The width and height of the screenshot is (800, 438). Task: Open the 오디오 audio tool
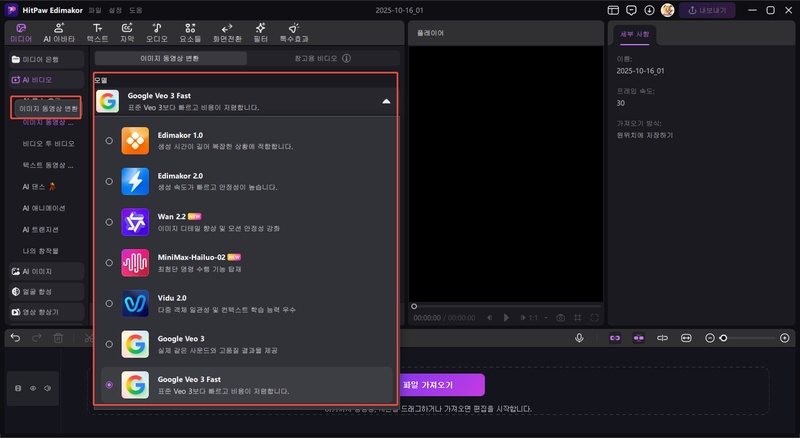tap(156, 32)
